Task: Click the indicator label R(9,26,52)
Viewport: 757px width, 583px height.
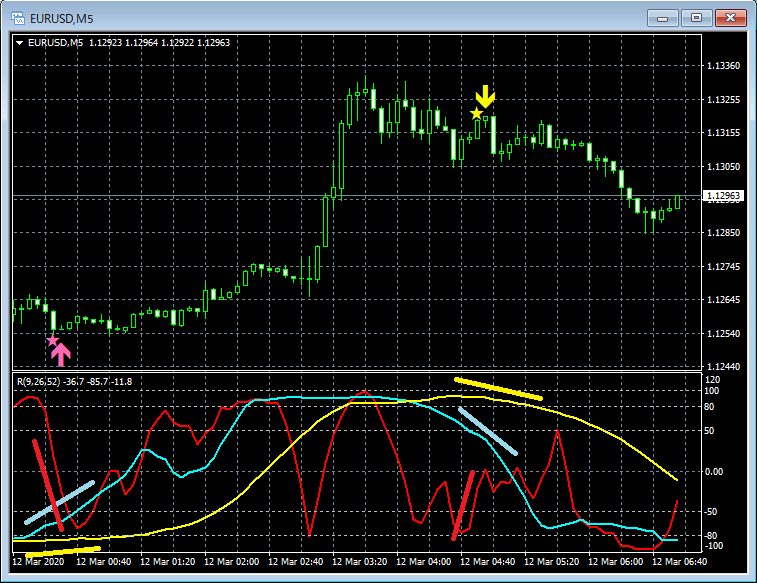Action: tap(39, 382)
